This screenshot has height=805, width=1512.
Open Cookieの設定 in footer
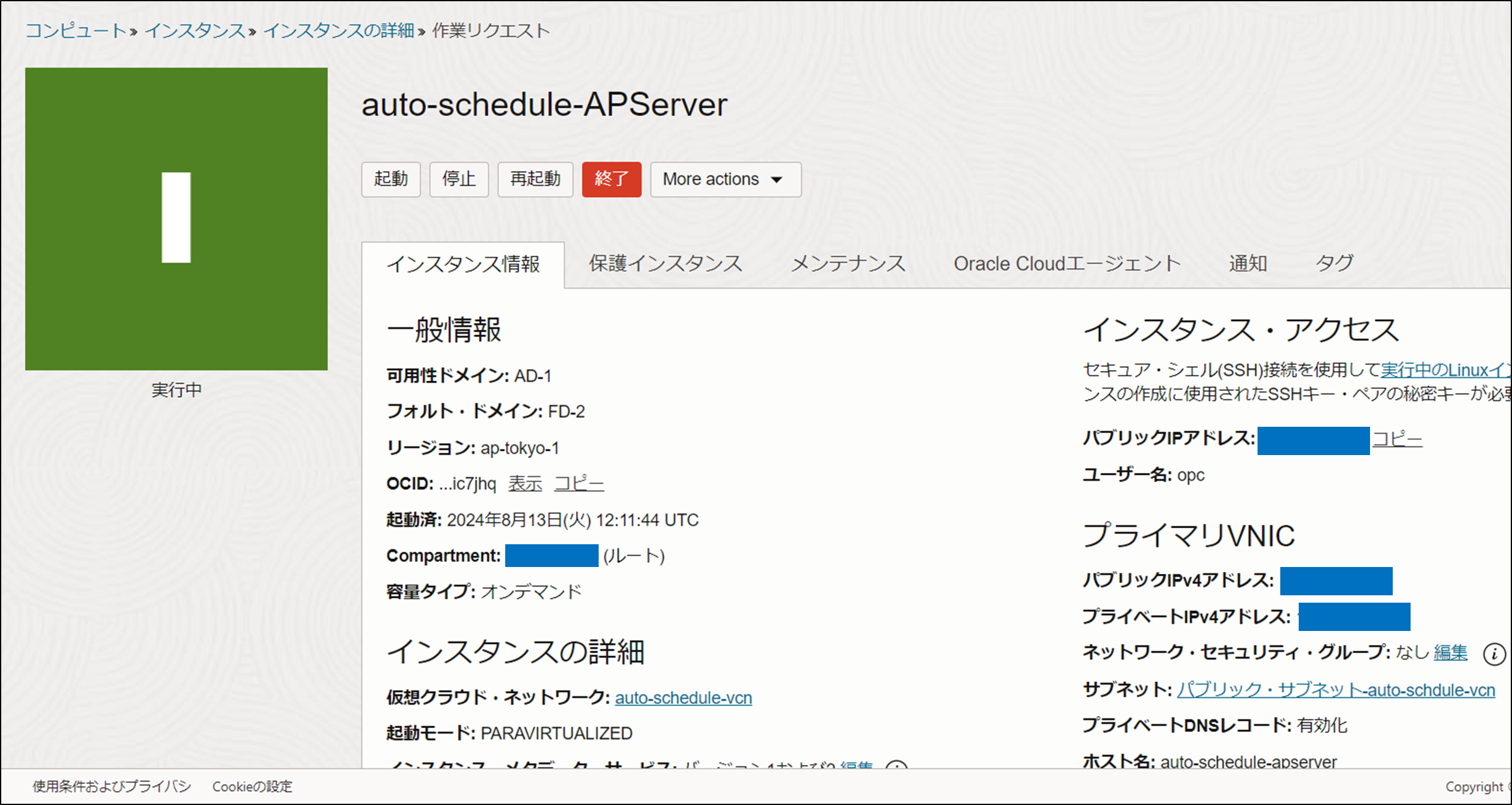[x=252, y=787]
